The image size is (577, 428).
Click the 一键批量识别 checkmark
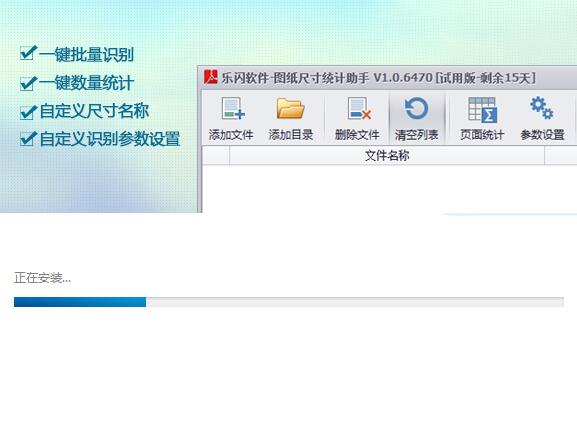pyautogui.click(x=28, y=53)
